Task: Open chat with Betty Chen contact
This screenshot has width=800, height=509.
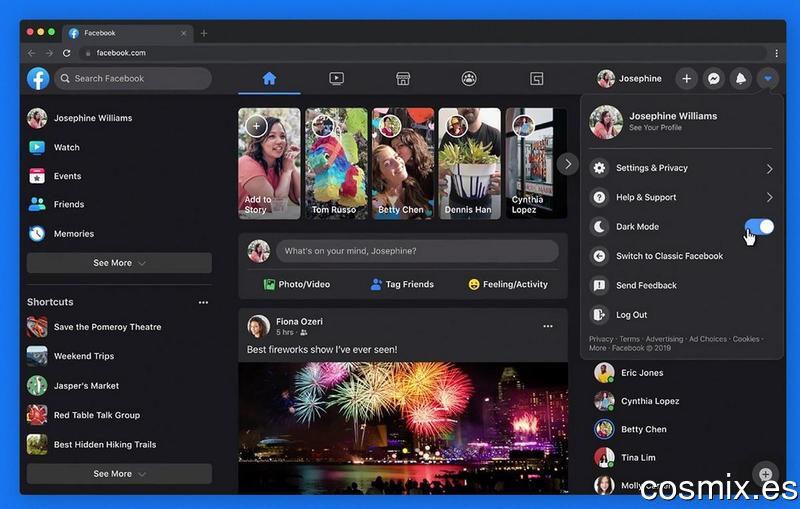Action: pos(631,429)
